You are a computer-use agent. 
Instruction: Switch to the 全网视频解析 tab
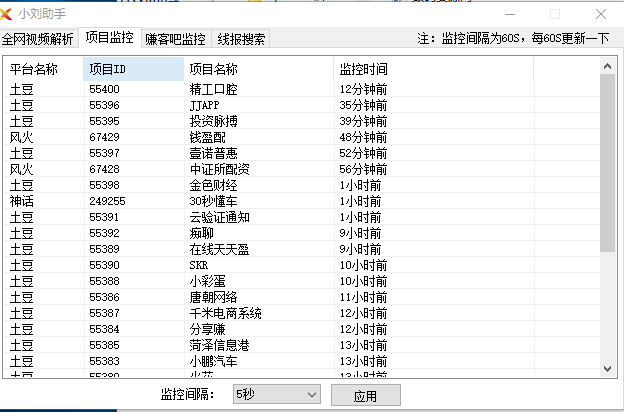38,39
